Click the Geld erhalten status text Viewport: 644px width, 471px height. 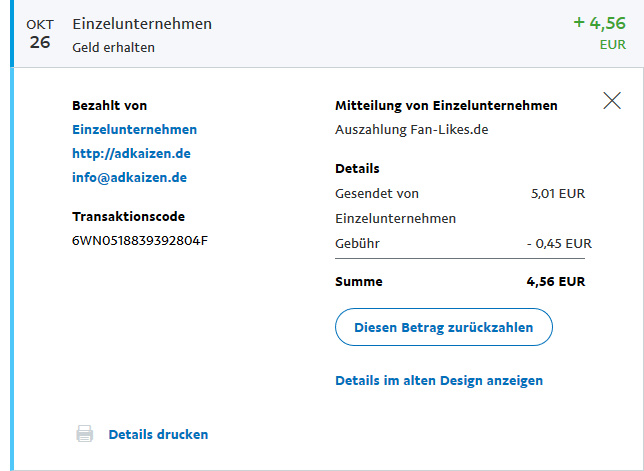coord(113,46)
